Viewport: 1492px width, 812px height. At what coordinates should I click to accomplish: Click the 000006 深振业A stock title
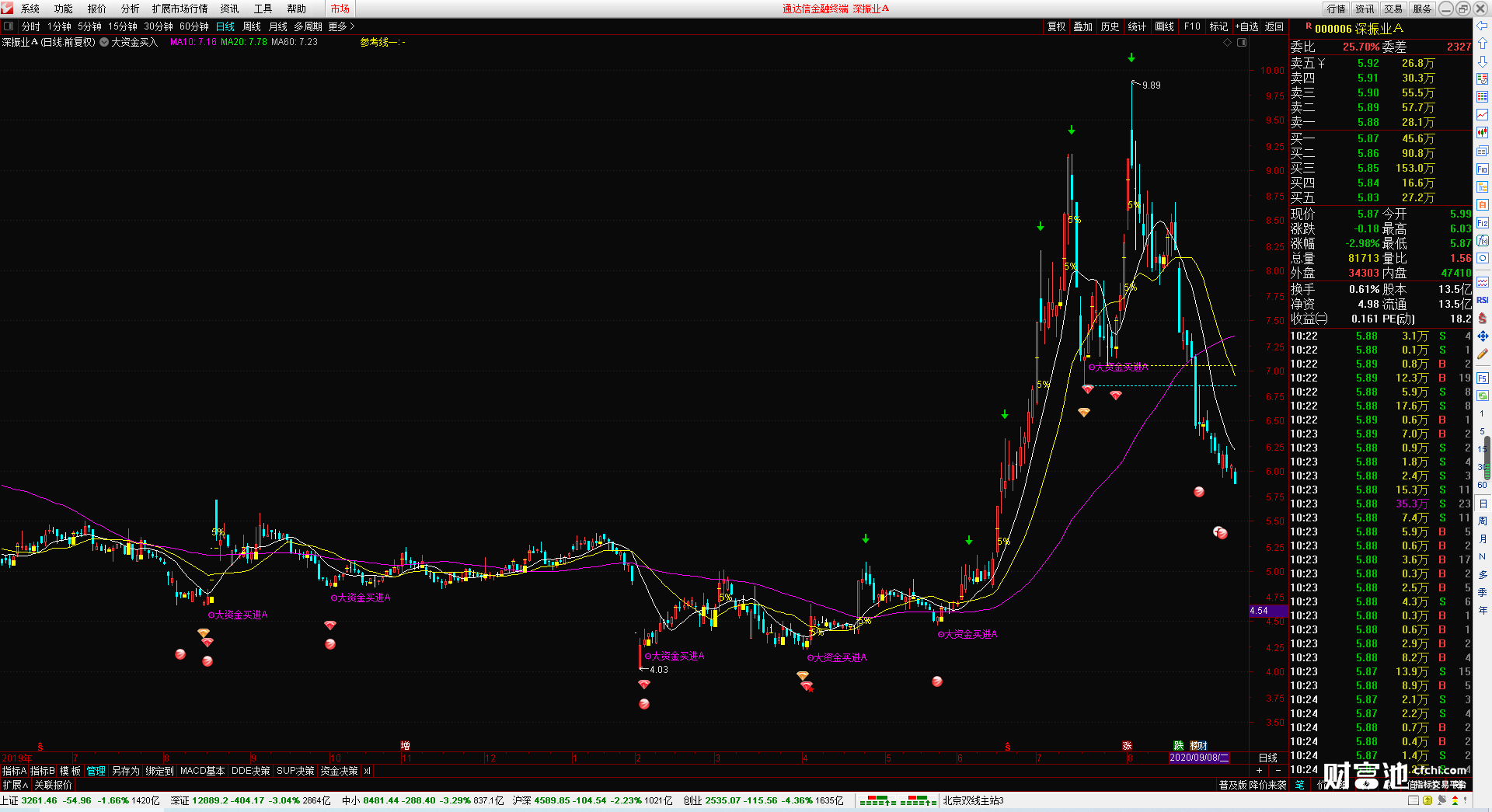pos(1359,29)
